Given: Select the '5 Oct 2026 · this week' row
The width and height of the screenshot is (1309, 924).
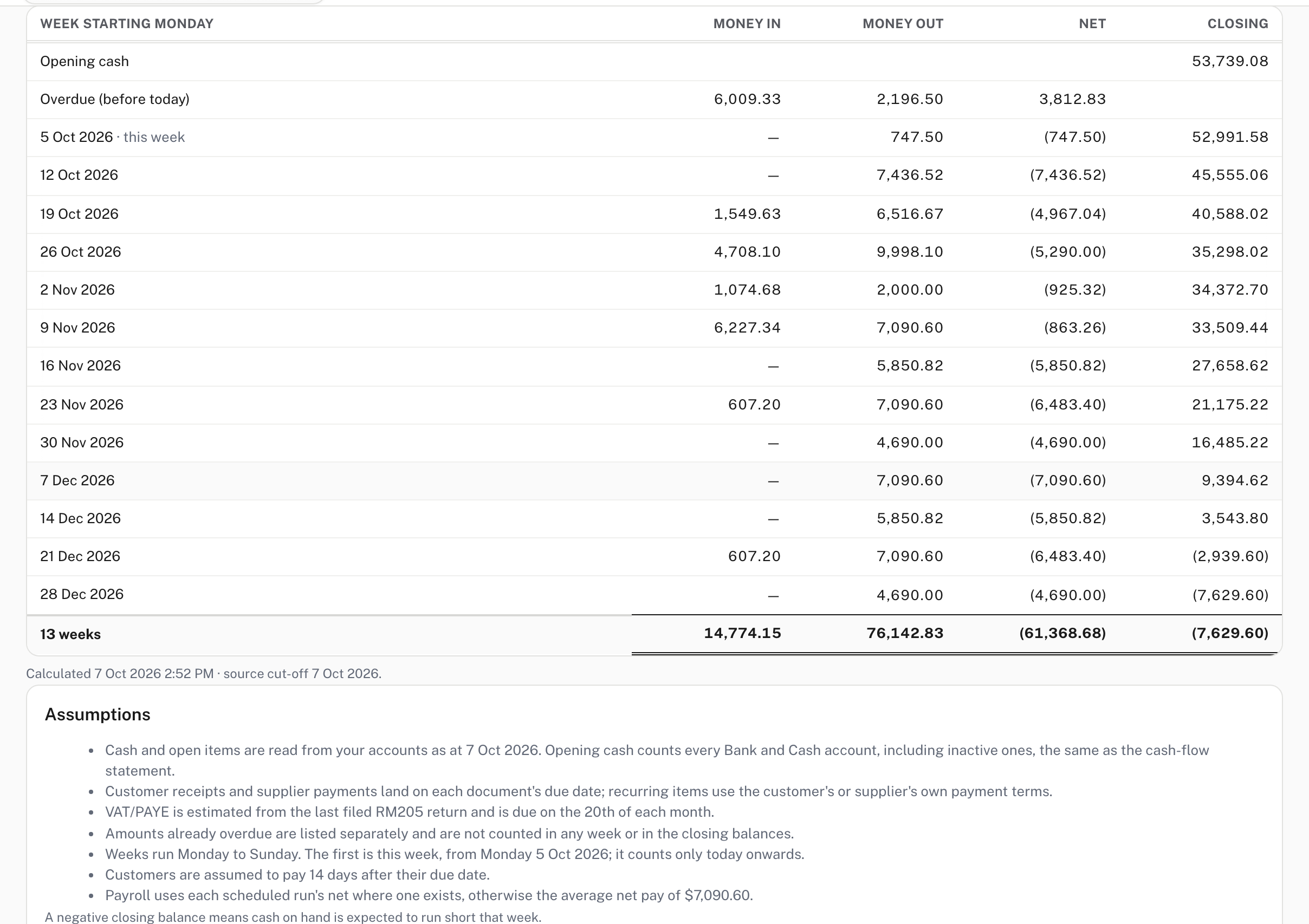Looking at the screenshot, I should click(654, 138).
